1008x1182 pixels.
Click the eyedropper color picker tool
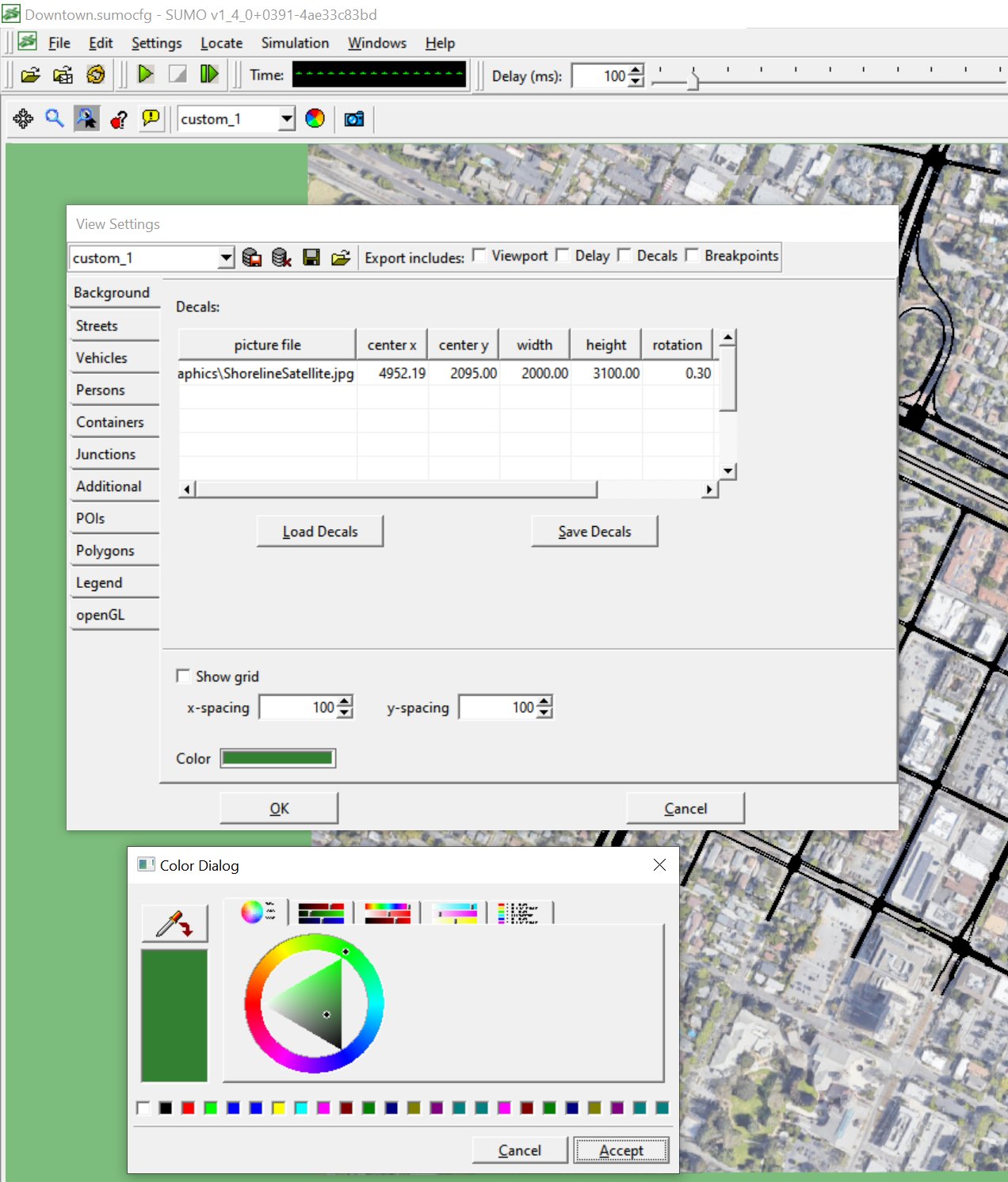click(x=174, y=924)
